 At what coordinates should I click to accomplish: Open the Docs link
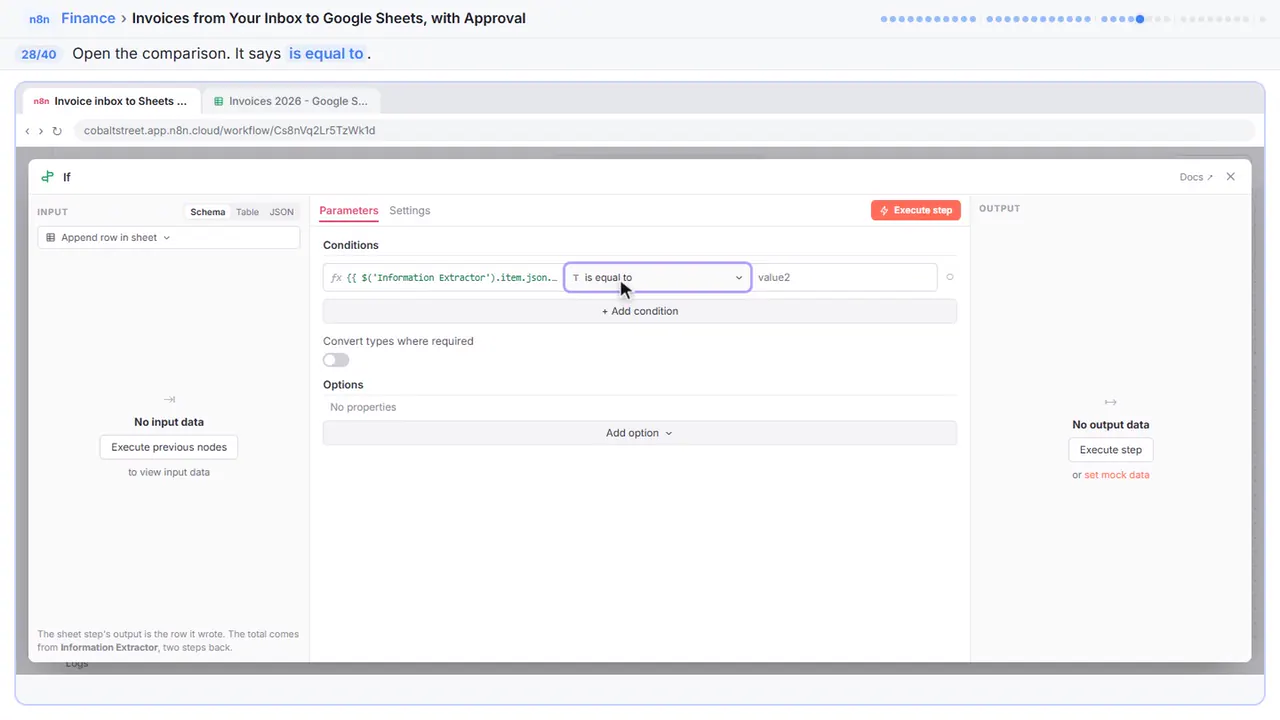[1196, 177]
